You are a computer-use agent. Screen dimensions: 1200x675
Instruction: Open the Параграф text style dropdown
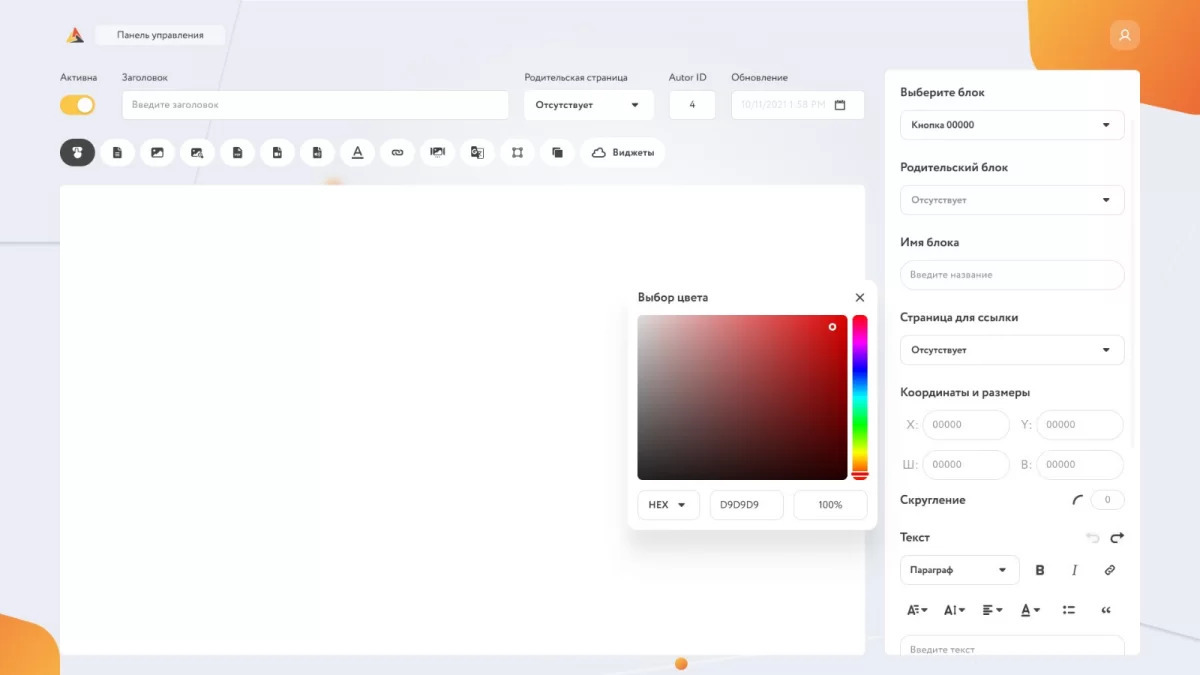coord(959,570)
